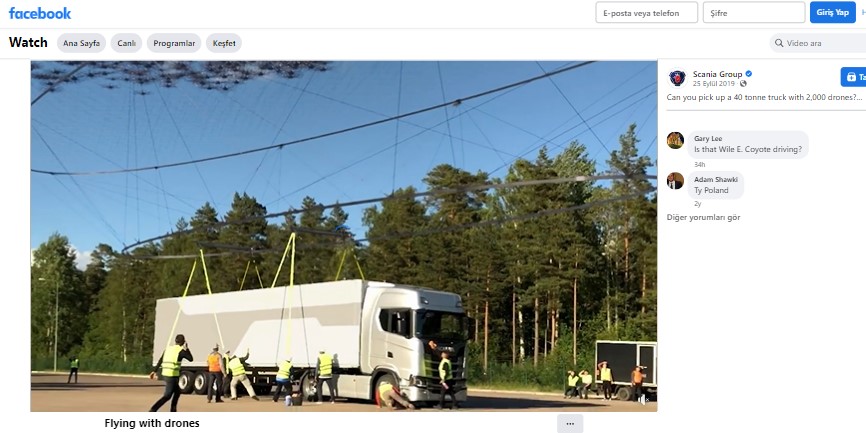Open Gary Lee's profile avatar
Image resolution: width=866 pixels, height=433 pixels.
tap(675, 140)
